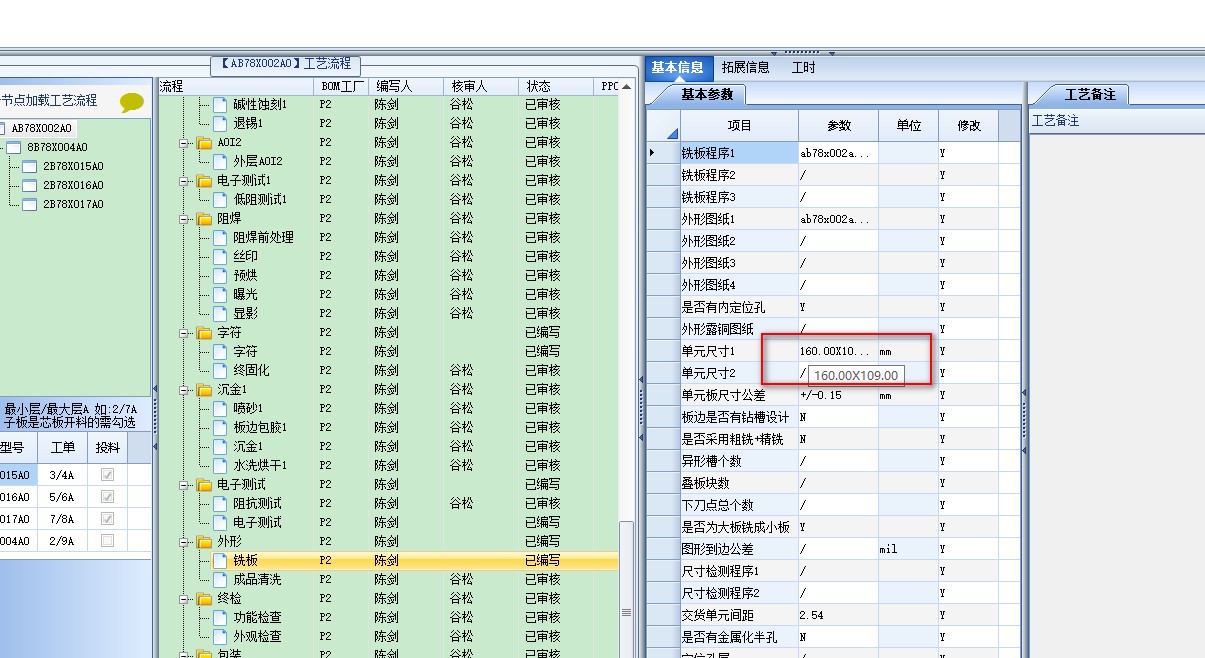Click the 沉金1 folder icon
This screenshot has width=1205, height=658.
204,390
